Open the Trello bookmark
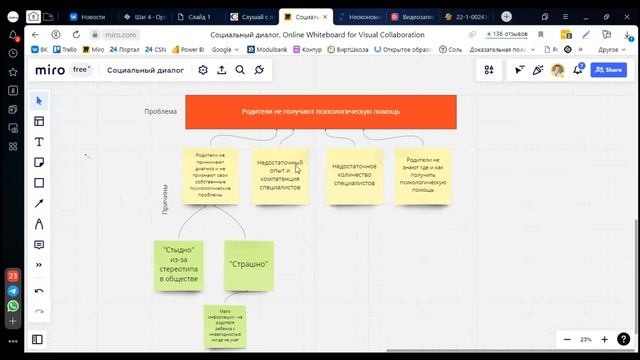The width and height of the screenshot is (640, 360). [65, 49]
